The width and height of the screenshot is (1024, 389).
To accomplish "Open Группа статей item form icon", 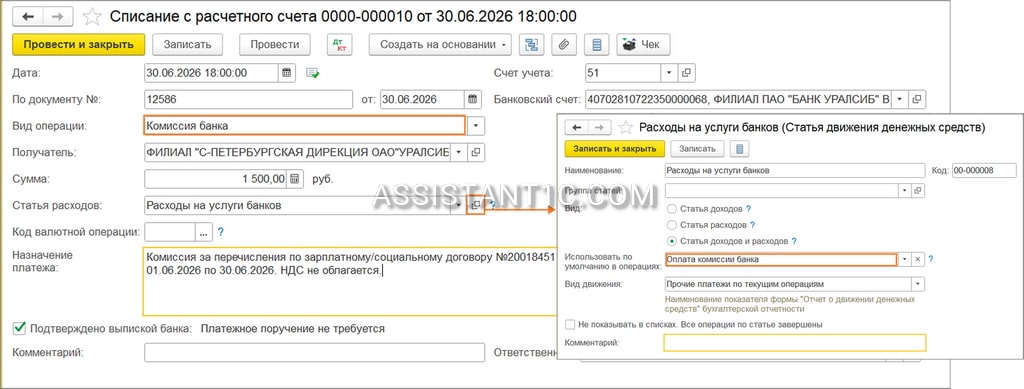I will tap(918, 191).
